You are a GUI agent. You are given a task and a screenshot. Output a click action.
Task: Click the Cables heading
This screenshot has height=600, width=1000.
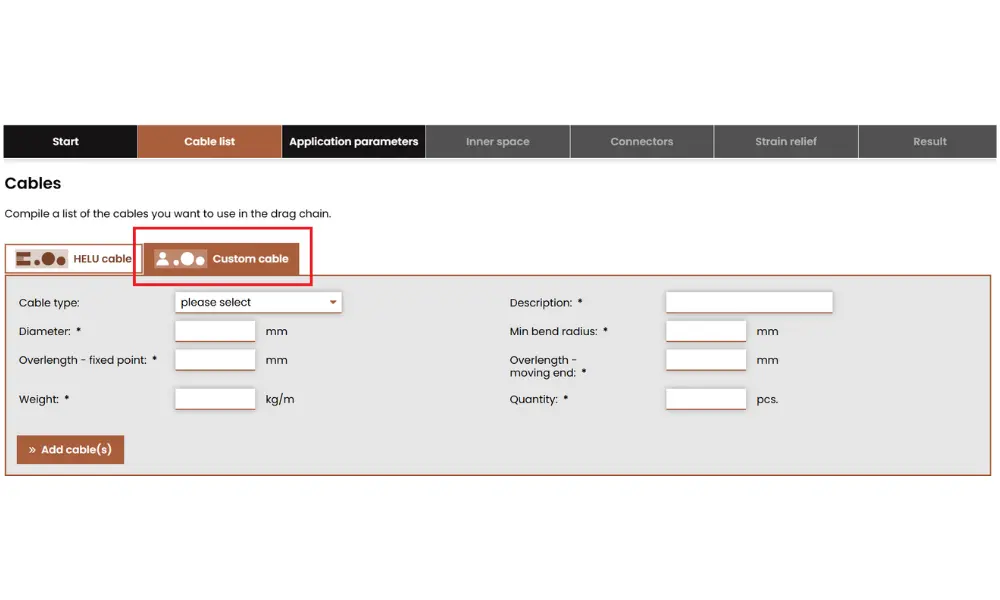(x=33, y=184)
